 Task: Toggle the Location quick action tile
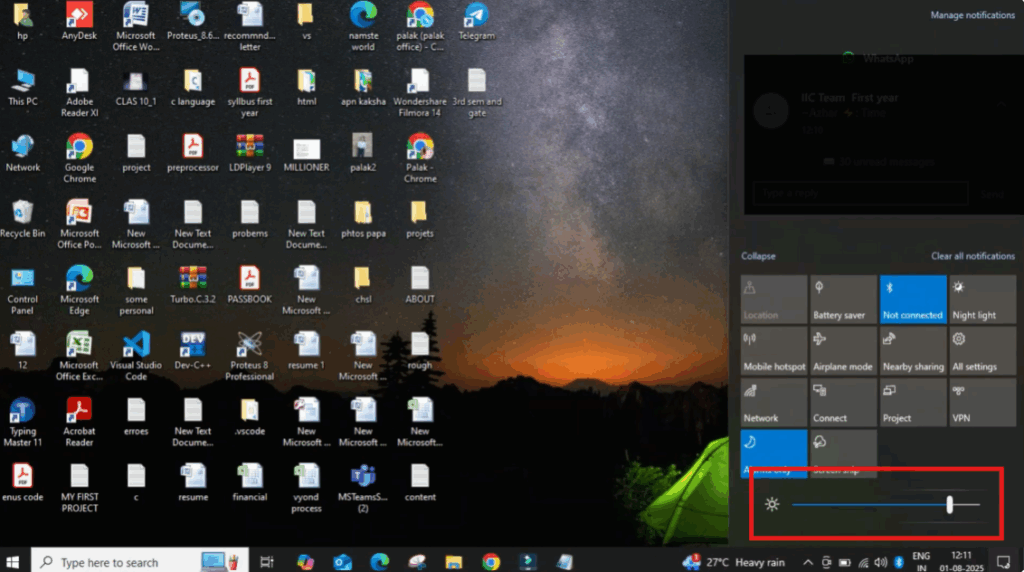click(x=774, y=300)
